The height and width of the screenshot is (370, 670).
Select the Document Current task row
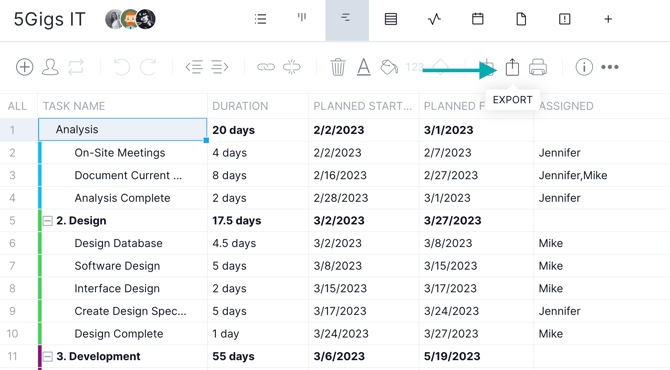point(128,175)
